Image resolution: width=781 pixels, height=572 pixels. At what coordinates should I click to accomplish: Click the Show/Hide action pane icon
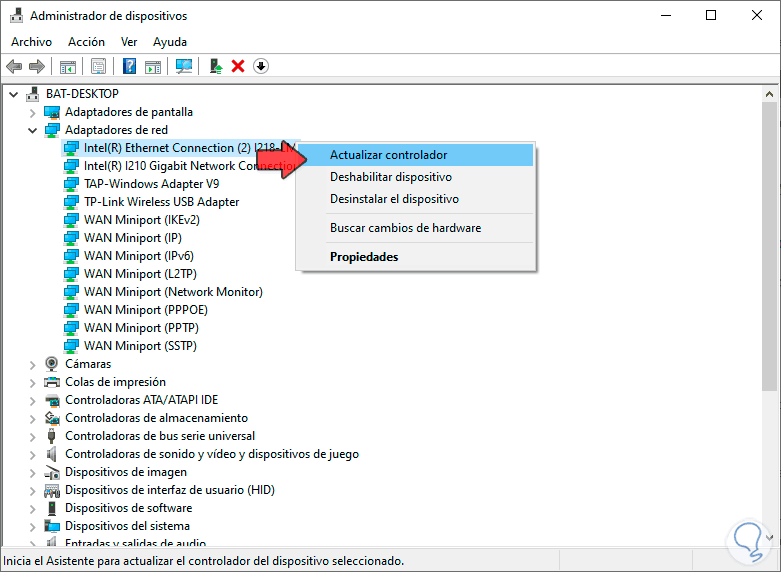point(152,66)
